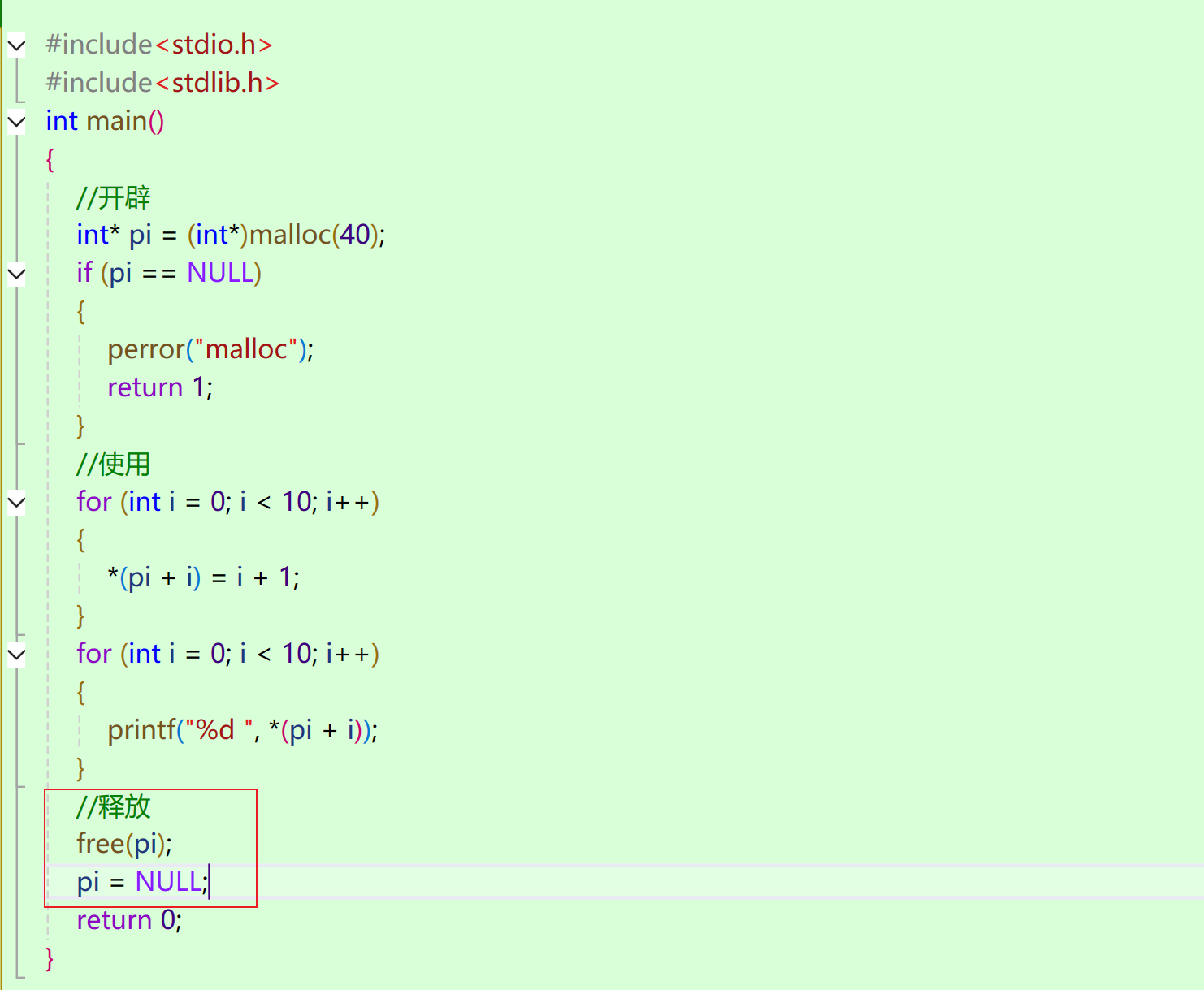Click the //使用 comment
1204x990 pixels.
pos(114,464)
